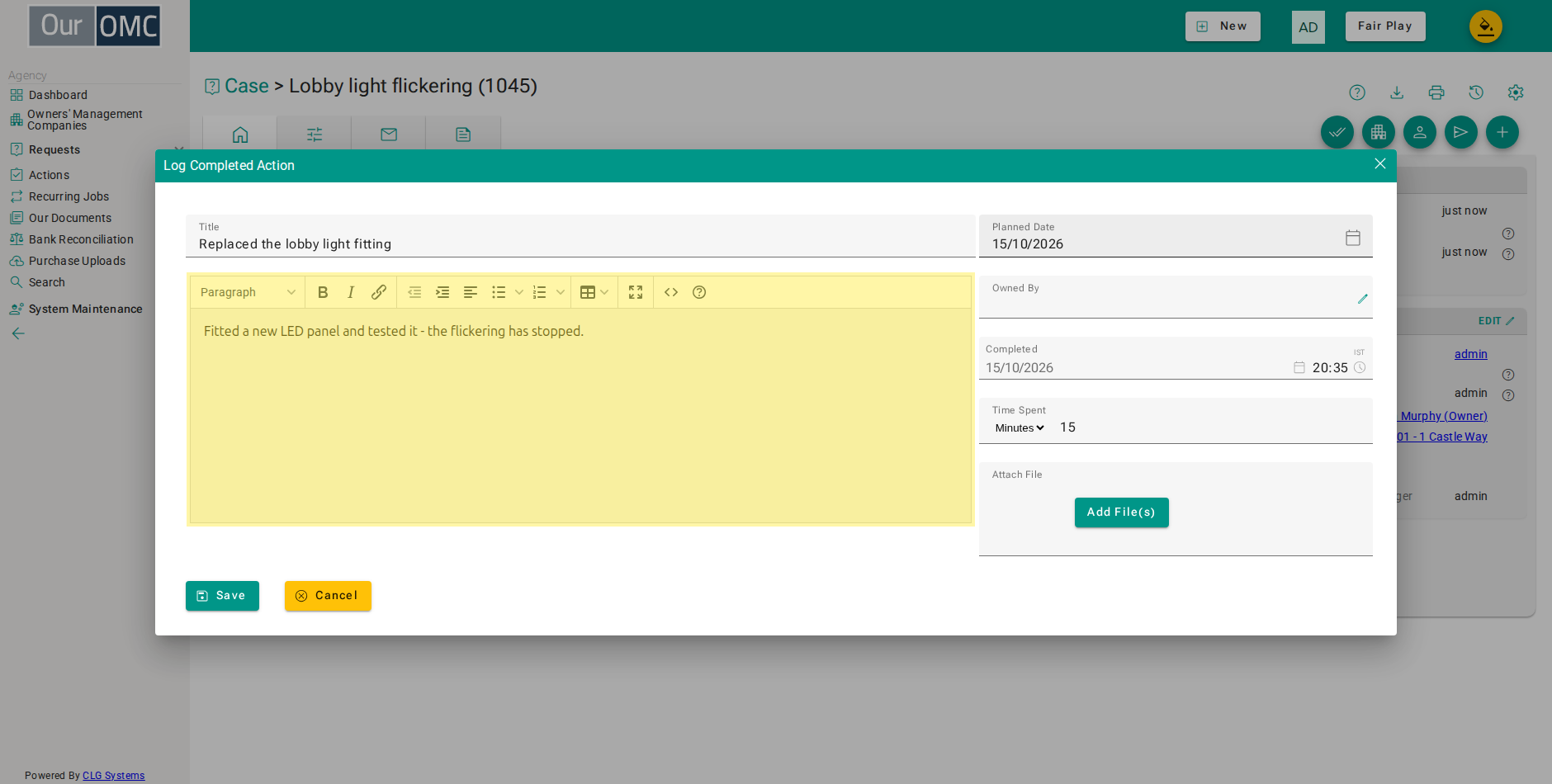Open Fair Play in header

click(1385, 26)
